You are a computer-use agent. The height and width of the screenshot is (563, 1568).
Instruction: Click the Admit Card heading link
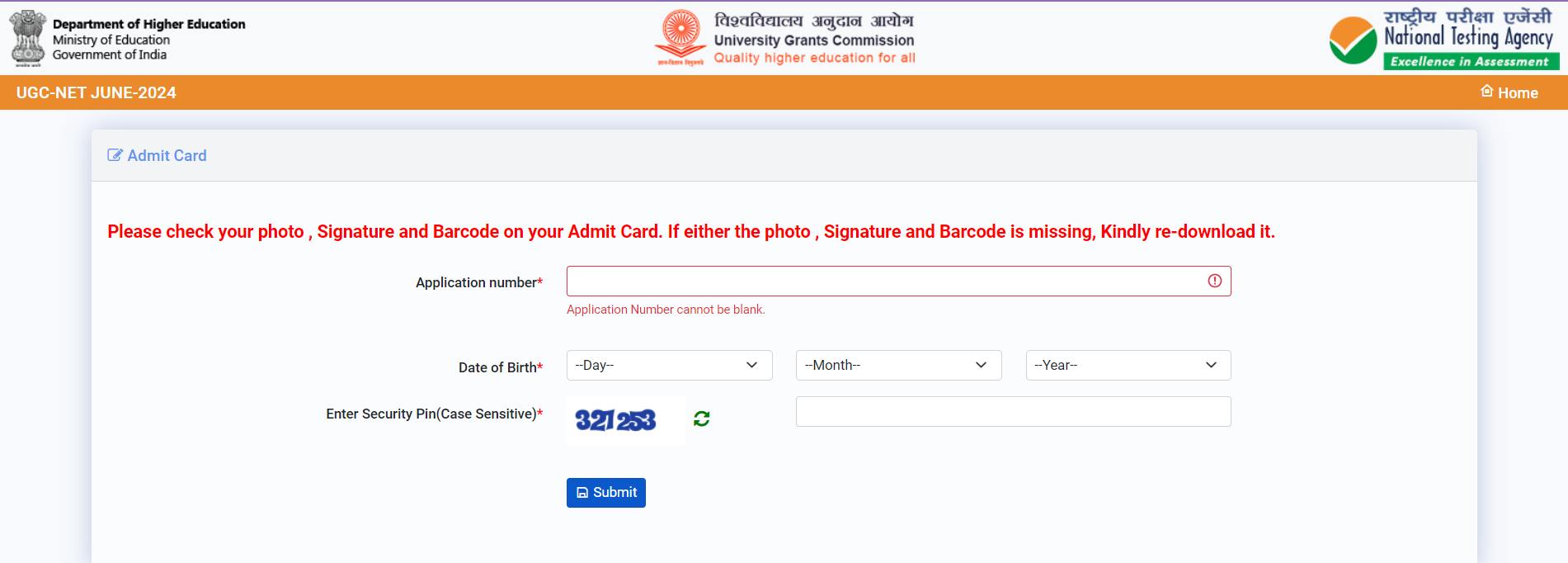tap(167, 155)
